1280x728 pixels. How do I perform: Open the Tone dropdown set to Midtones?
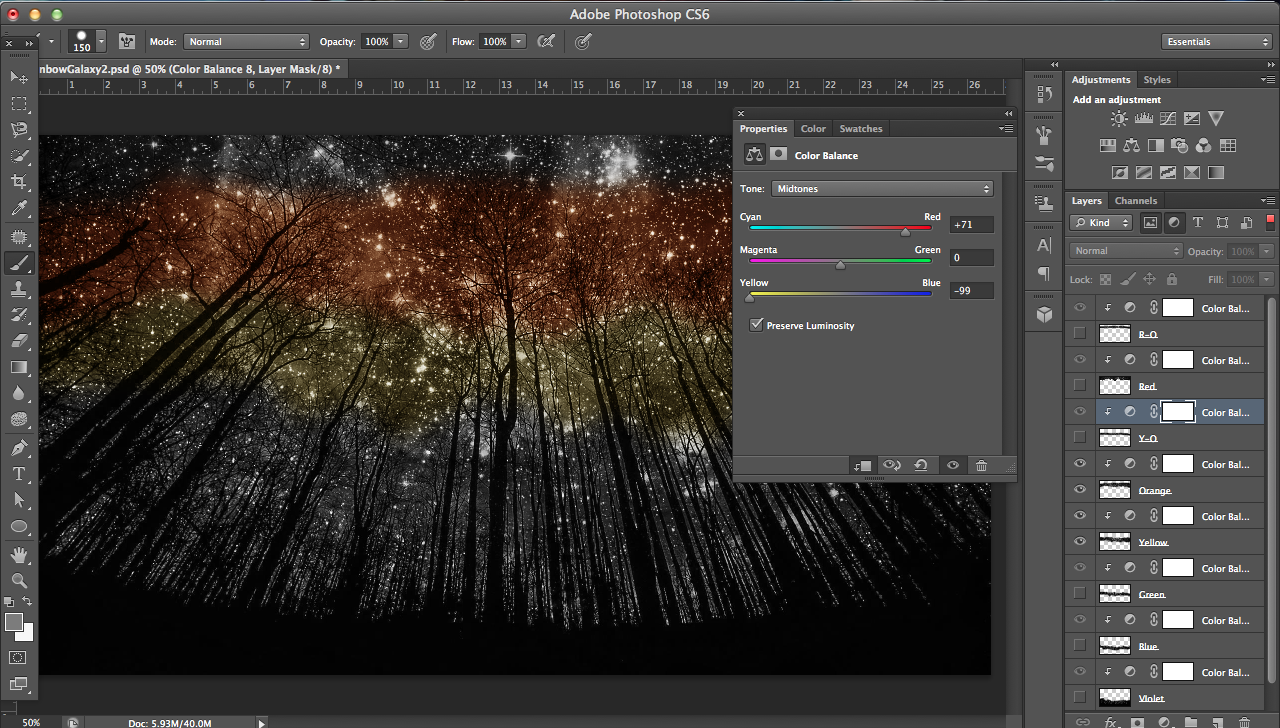882,188
